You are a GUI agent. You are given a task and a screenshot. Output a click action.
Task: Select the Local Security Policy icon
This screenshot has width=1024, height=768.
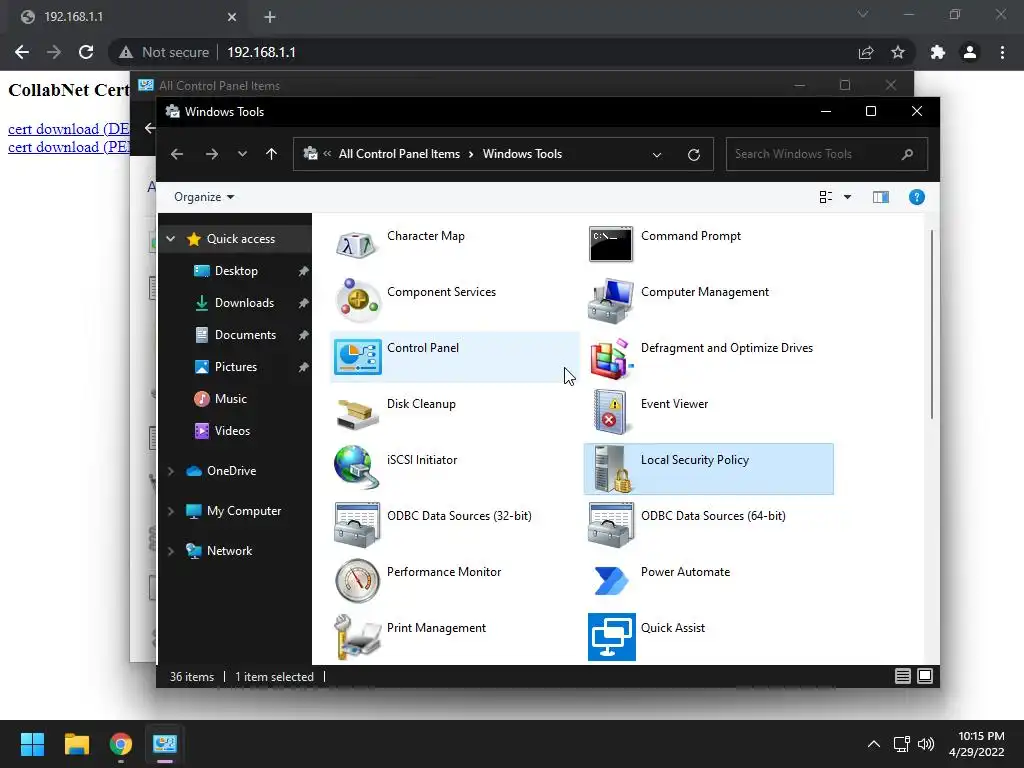[x=611, y=469]
